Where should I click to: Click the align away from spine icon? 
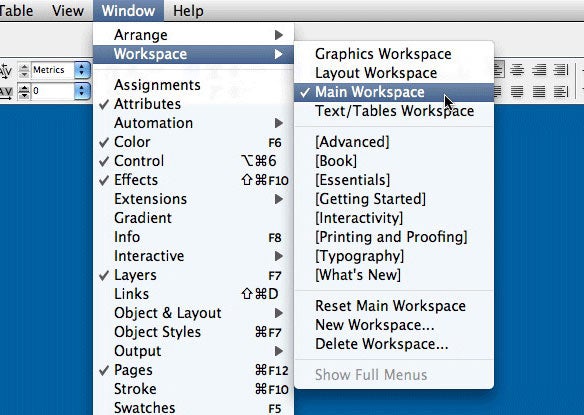pyautogui.click(x=561, y=91)
